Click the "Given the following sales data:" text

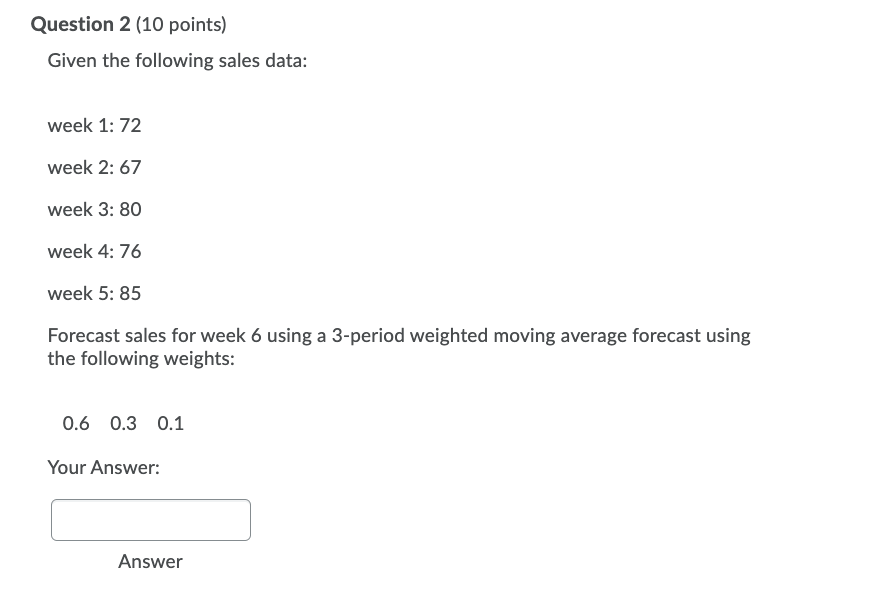[x=177, y=60]
